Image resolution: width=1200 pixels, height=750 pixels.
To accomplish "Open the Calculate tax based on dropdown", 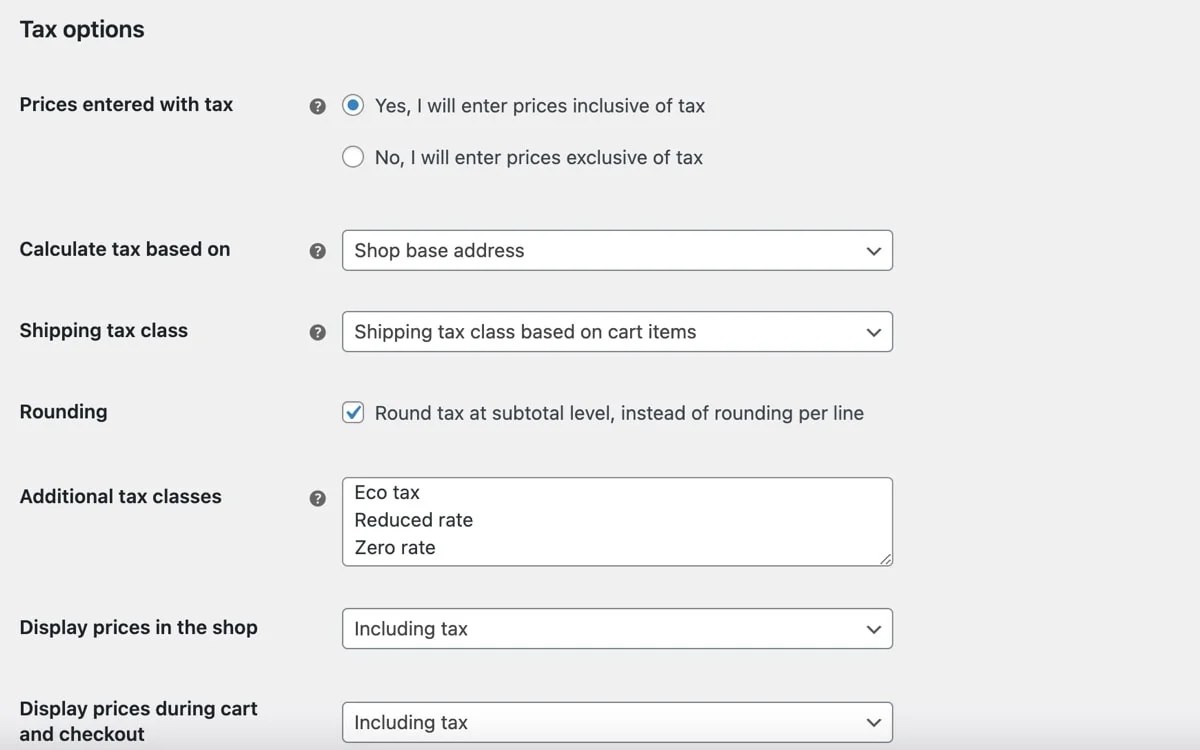I will pyautogui.click(x=617, y=250).
